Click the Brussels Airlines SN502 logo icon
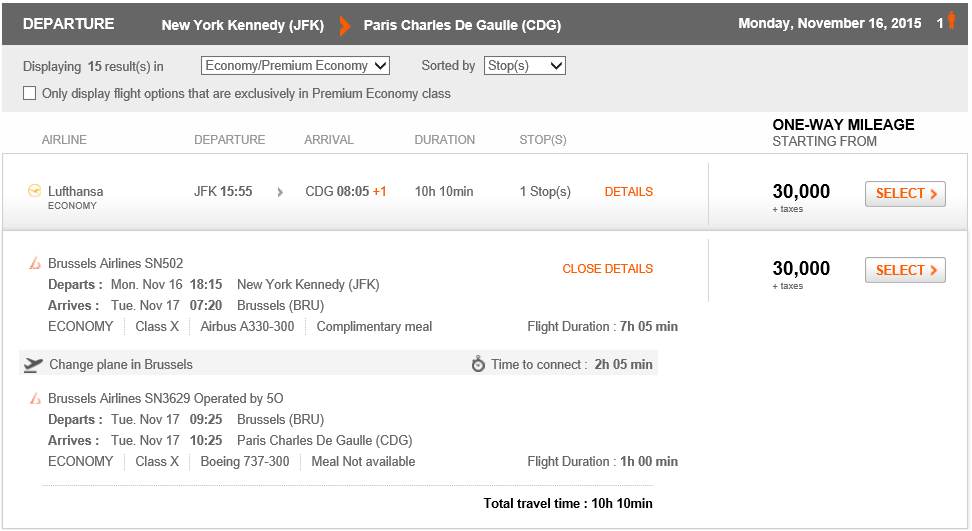This screenshot has height=531, width=972. 35,263
